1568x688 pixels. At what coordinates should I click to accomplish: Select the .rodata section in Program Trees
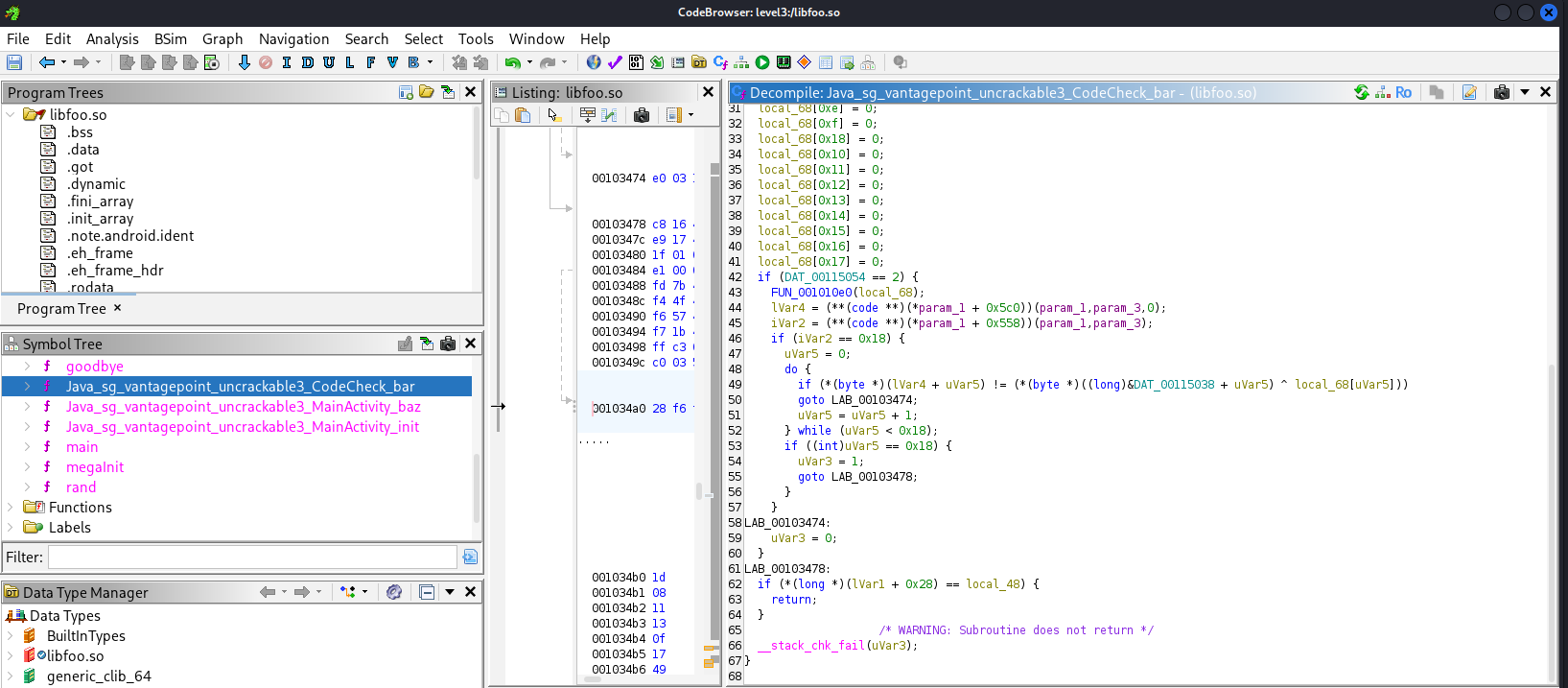(x=90, y=288)
